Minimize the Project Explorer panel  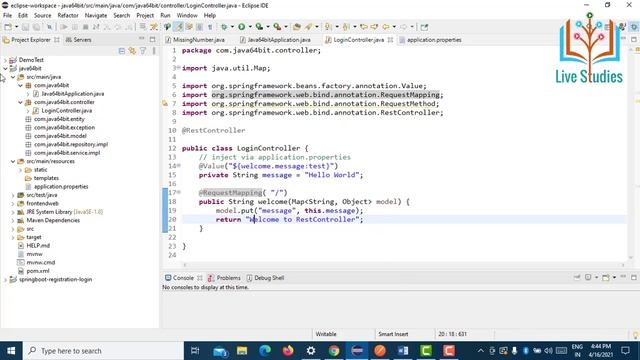pyautogui.click(x=142, y=39)
